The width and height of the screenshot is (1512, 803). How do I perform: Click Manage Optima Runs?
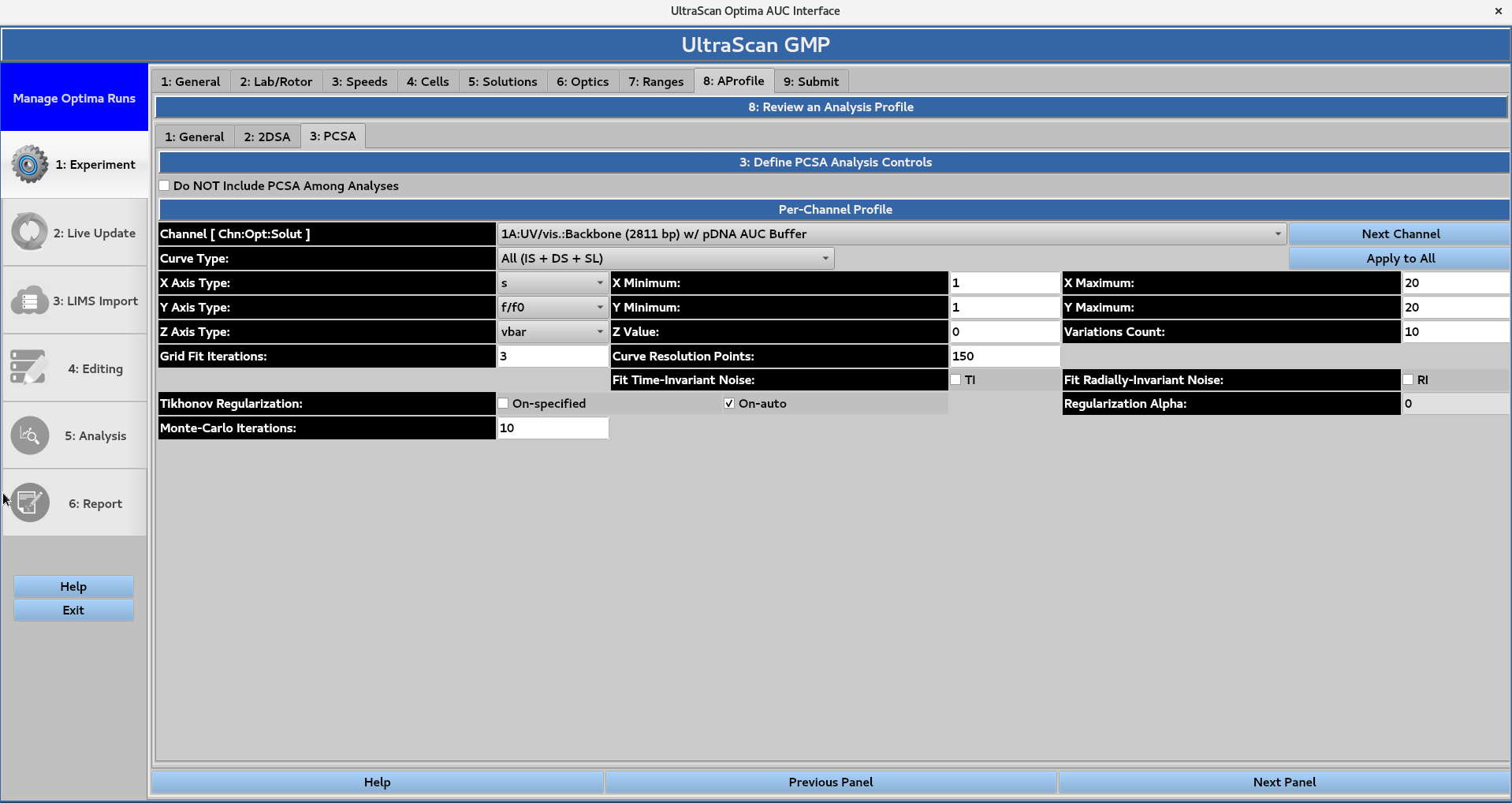coord(73,98)
